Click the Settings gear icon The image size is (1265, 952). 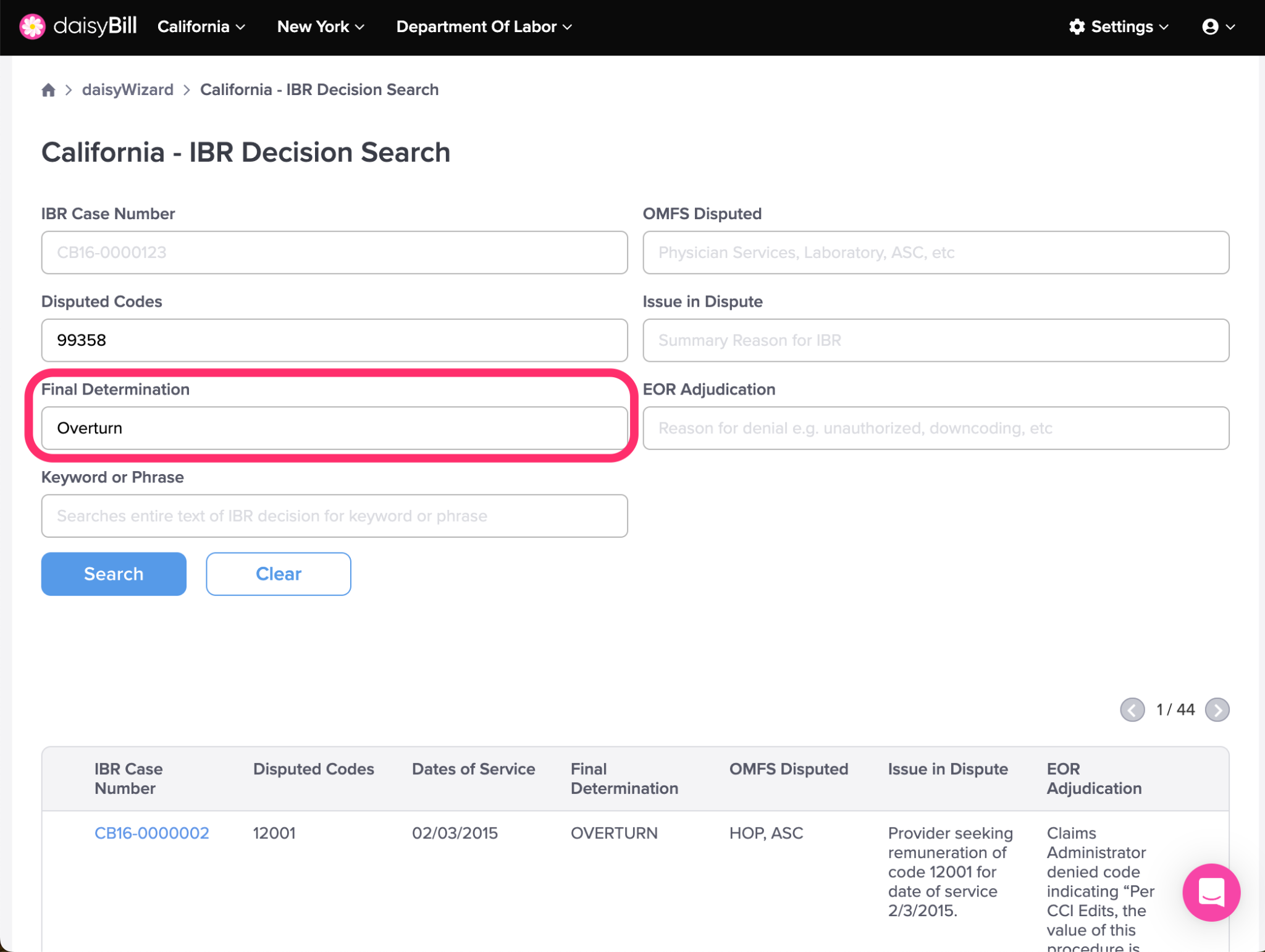click(1077, 27)
